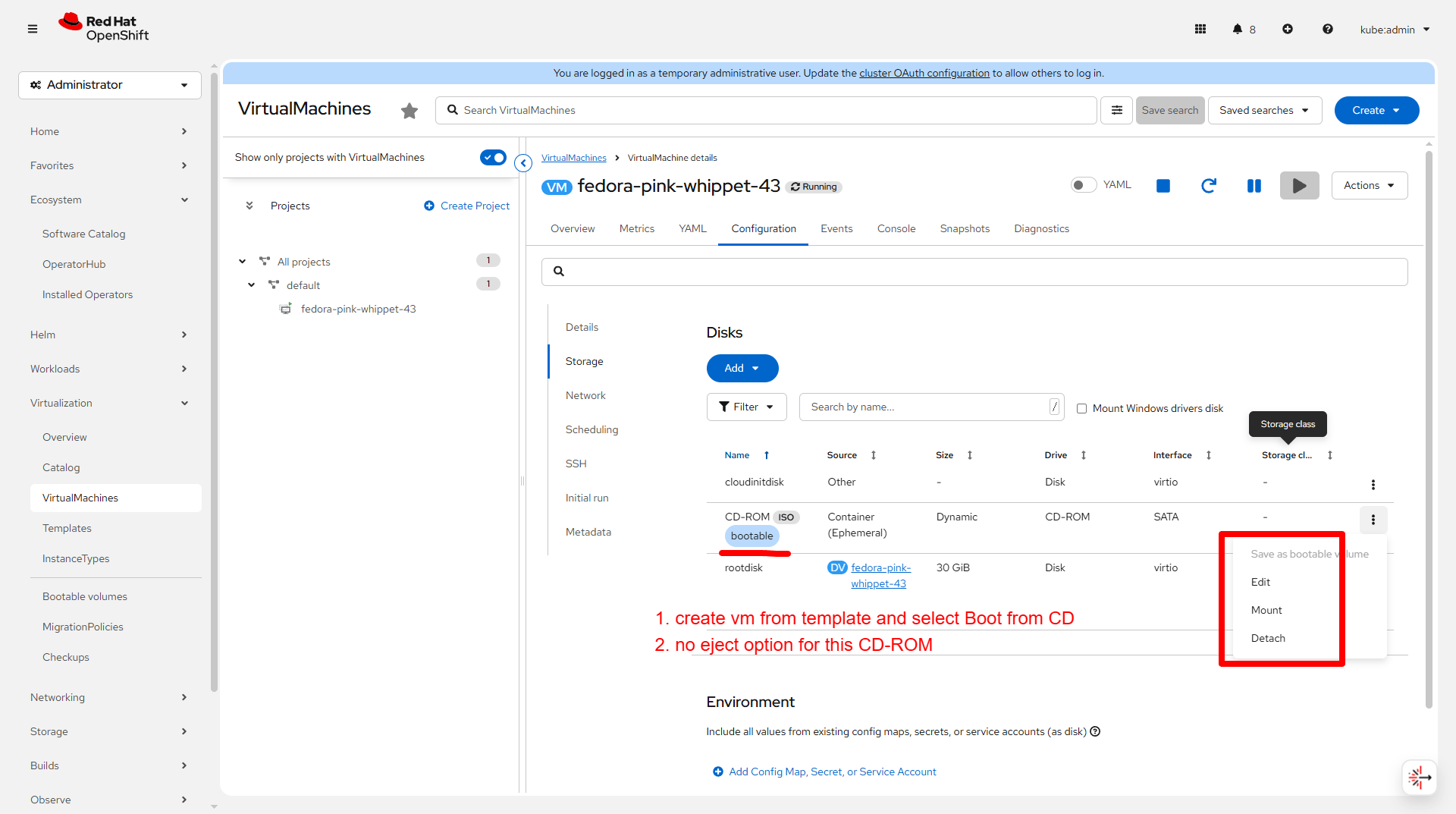This screenshot has height=814, width=1456.
Task: Collapse the default project tree node
Action: tap(252, 285)
